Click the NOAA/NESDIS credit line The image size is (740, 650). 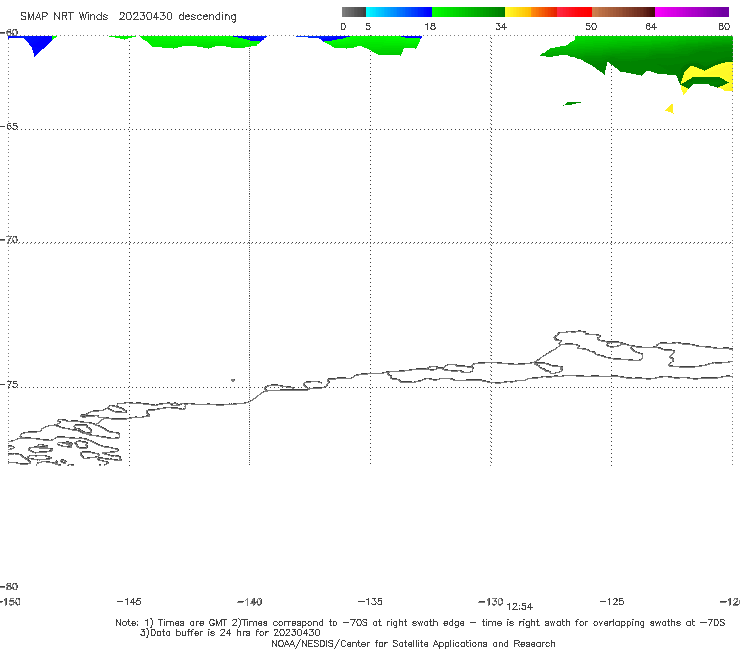click(x=413, y=643)
